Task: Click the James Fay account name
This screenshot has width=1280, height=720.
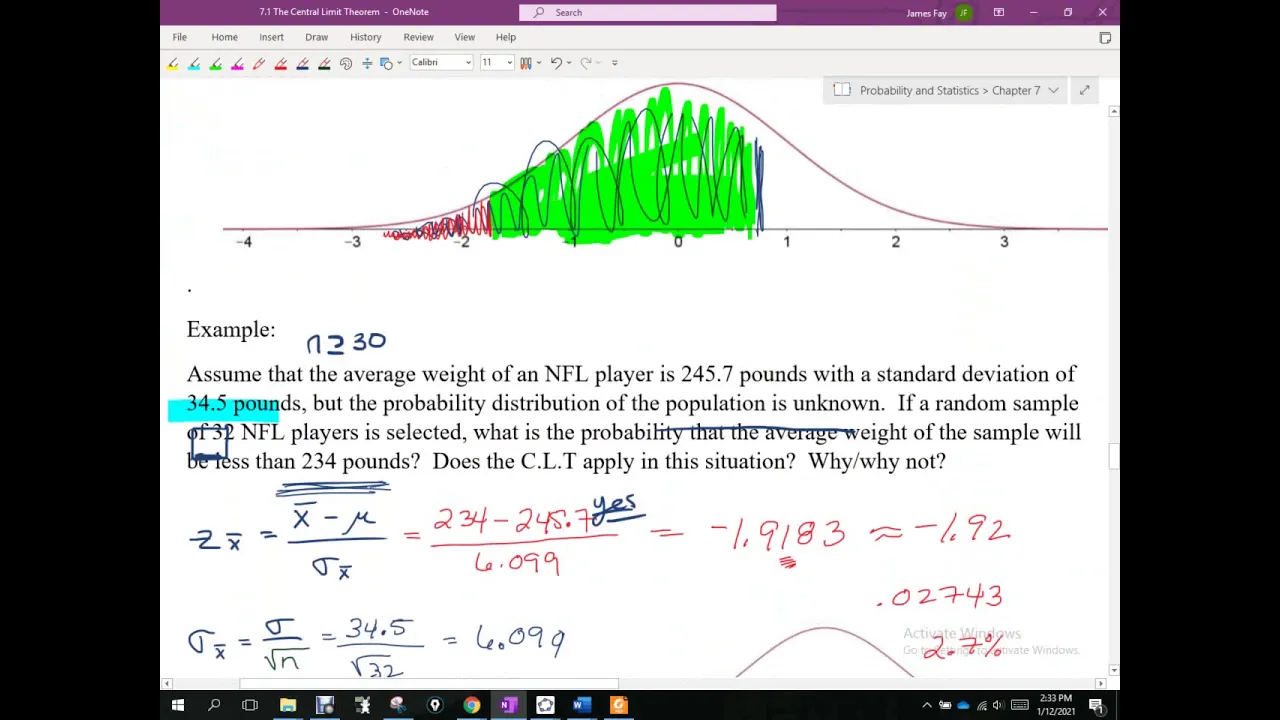Action: tap(926, 13)
